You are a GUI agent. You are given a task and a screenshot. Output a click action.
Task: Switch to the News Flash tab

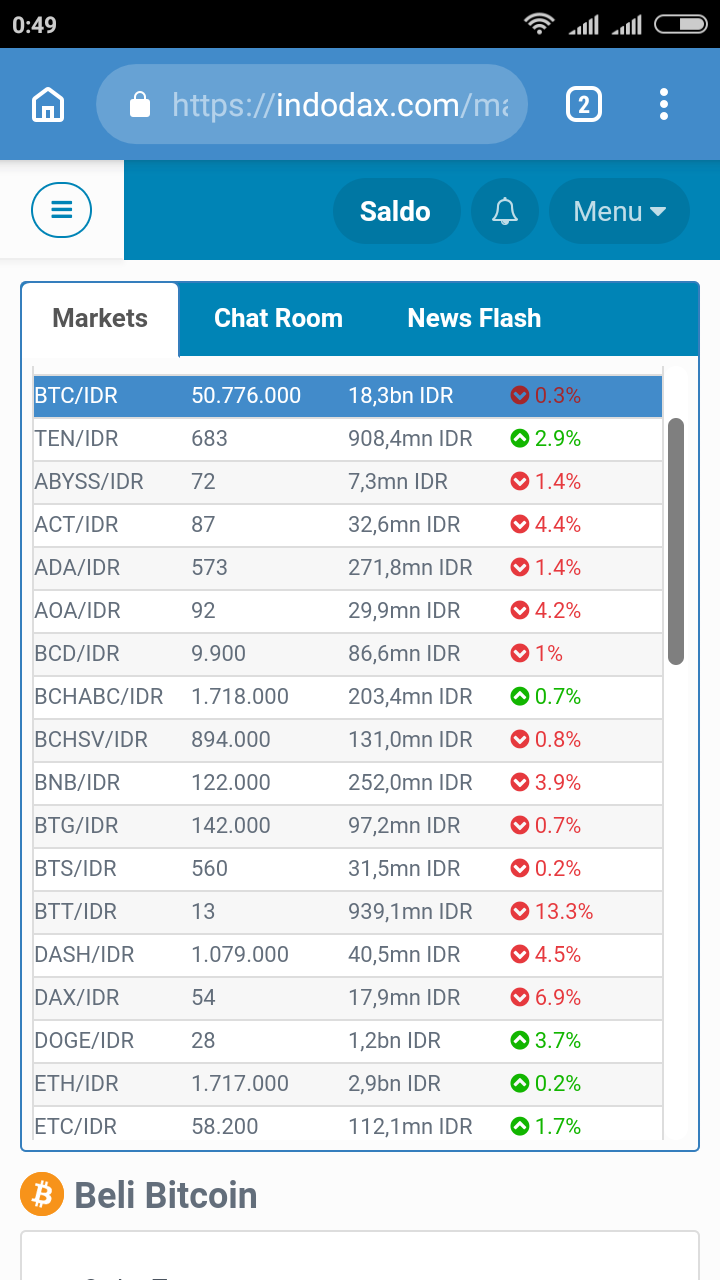pos(474,318)
